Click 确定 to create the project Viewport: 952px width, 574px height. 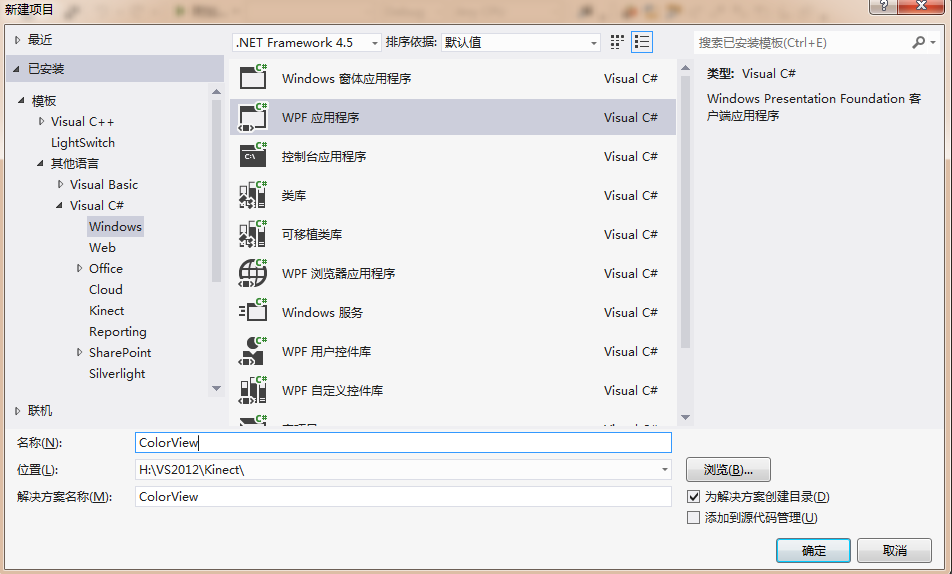click(x=813, y=550)
